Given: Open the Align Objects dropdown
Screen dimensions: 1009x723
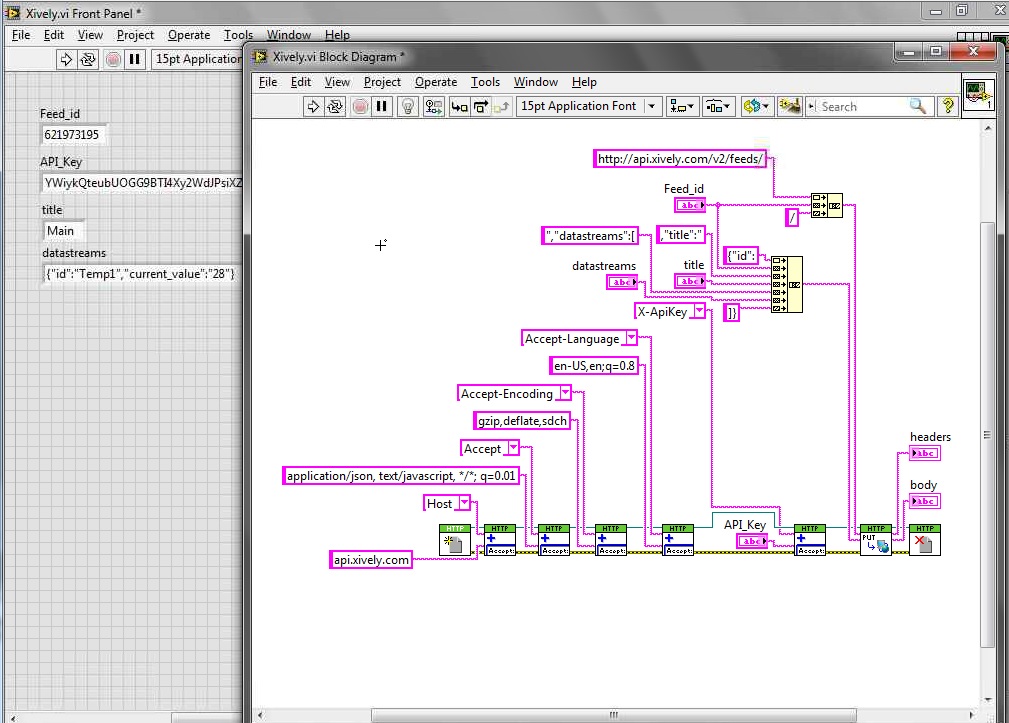Looking at the screenshot, I should point(682,107).
